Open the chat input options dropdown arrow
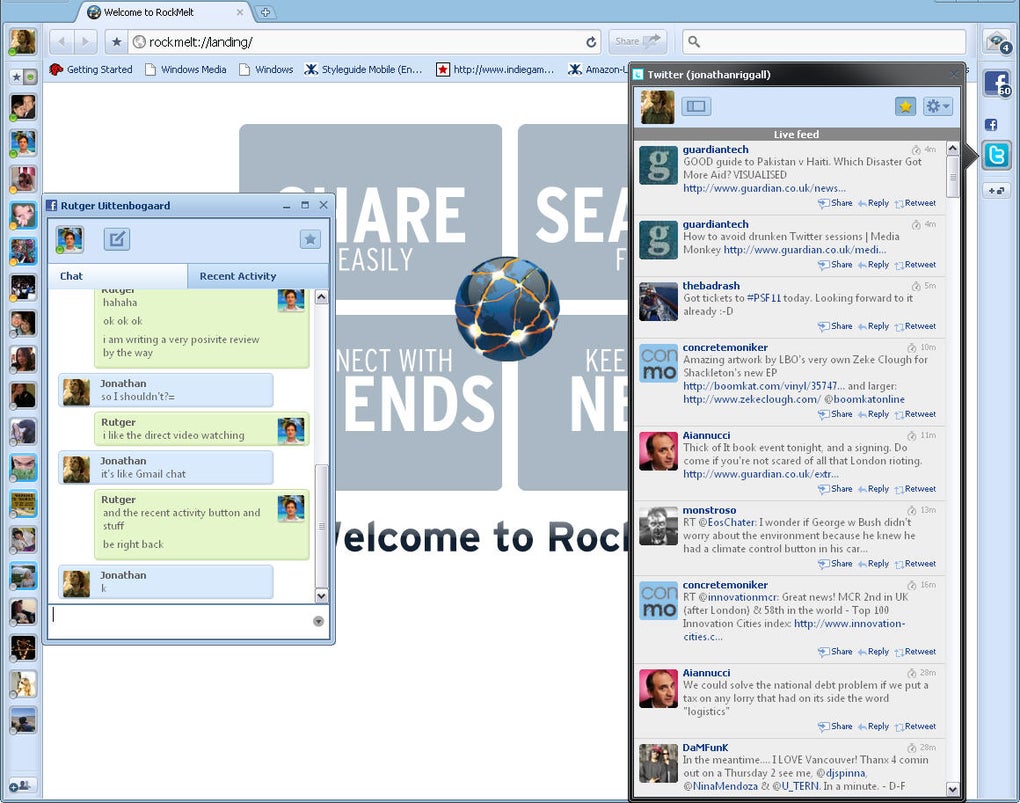Viewport: 1020px width, 803px height. [x=318, y=621]
